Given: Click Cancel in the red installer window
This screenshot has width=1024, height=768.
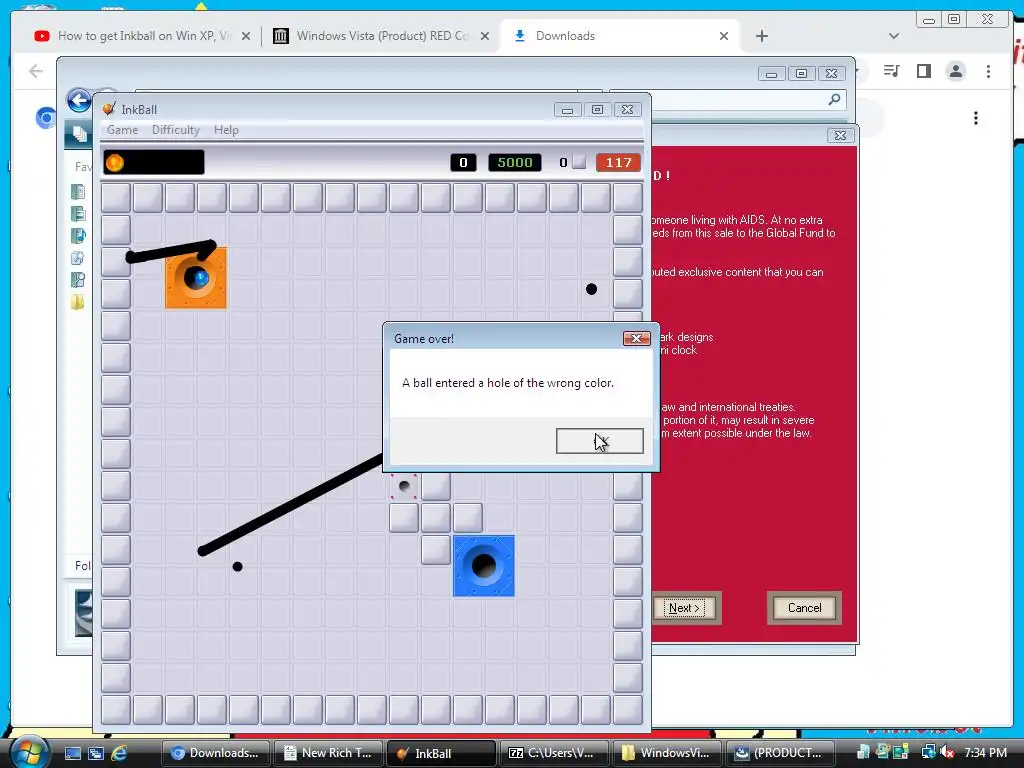Looking at the screenshot, I should (805, 608).
